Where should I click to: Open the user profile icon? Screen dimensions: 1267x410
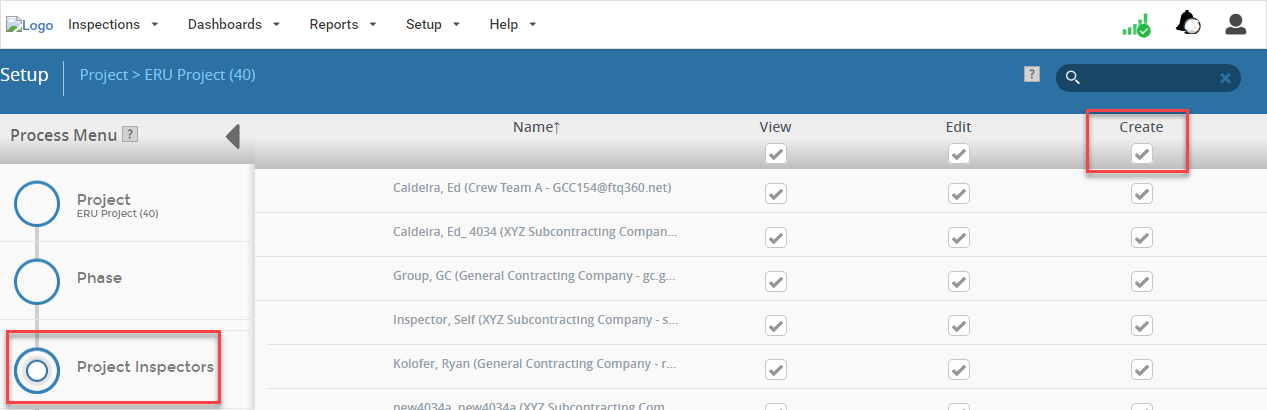[x=1236, y=24]
